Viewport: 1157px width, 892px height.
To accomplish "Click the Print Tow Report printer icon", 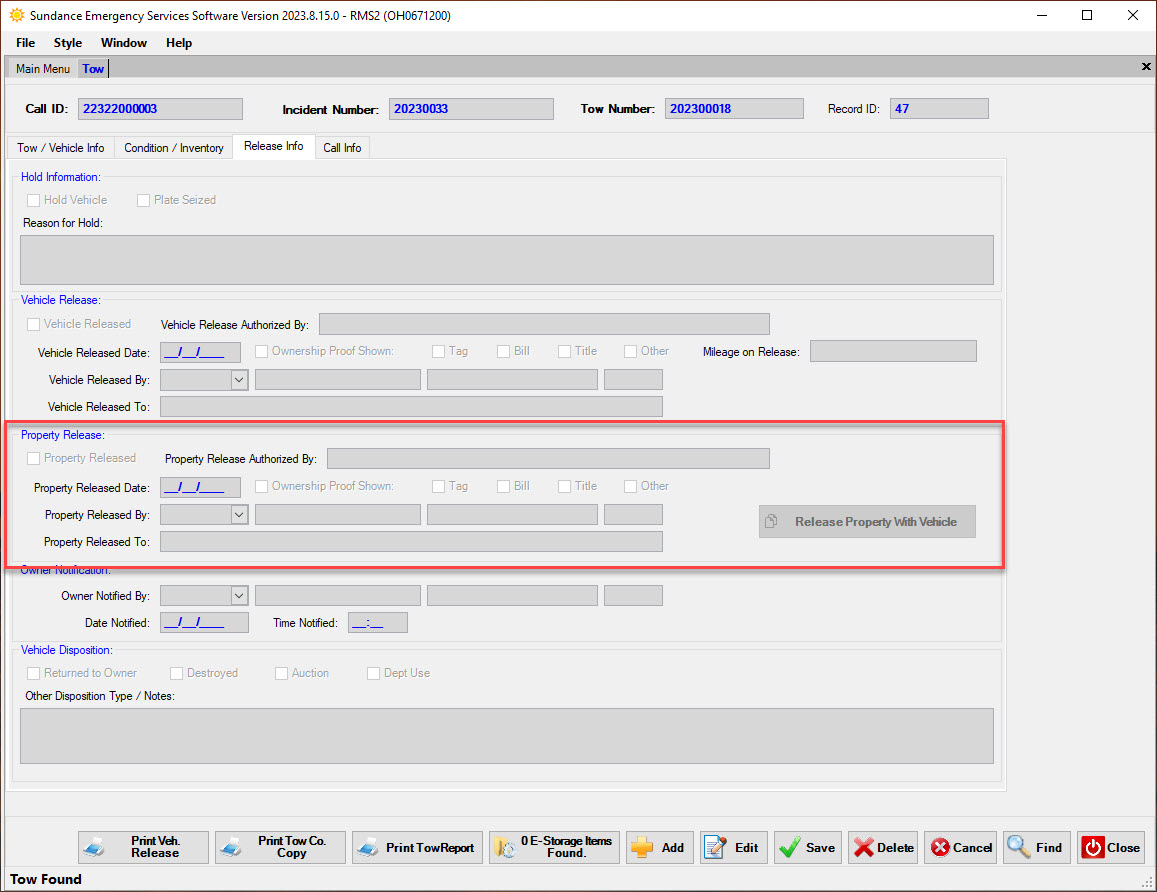I will pyautogui.click(x=368, y=847).
